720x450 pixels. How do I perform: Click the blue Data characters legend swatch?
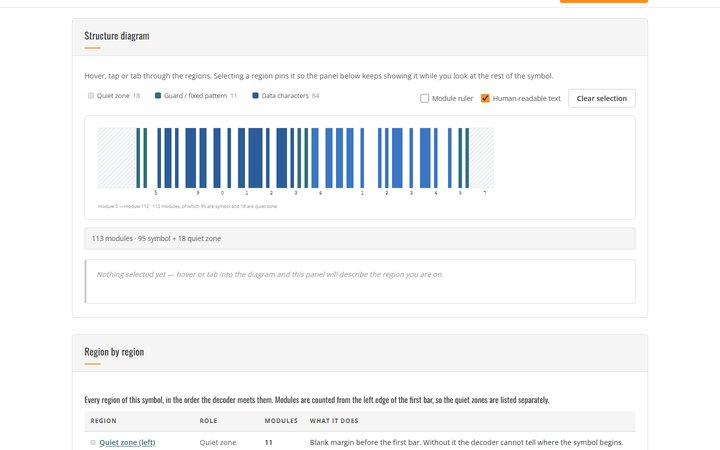click(255, 96)
